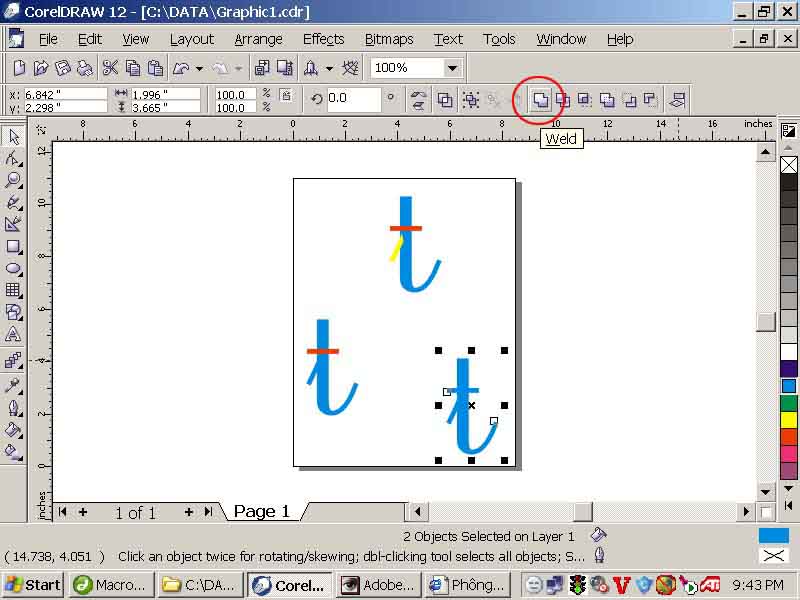Image resolution: width=800 pixels, height=600 pixels.
Task: Select the Freehand tool
Action: pos(13,202)
